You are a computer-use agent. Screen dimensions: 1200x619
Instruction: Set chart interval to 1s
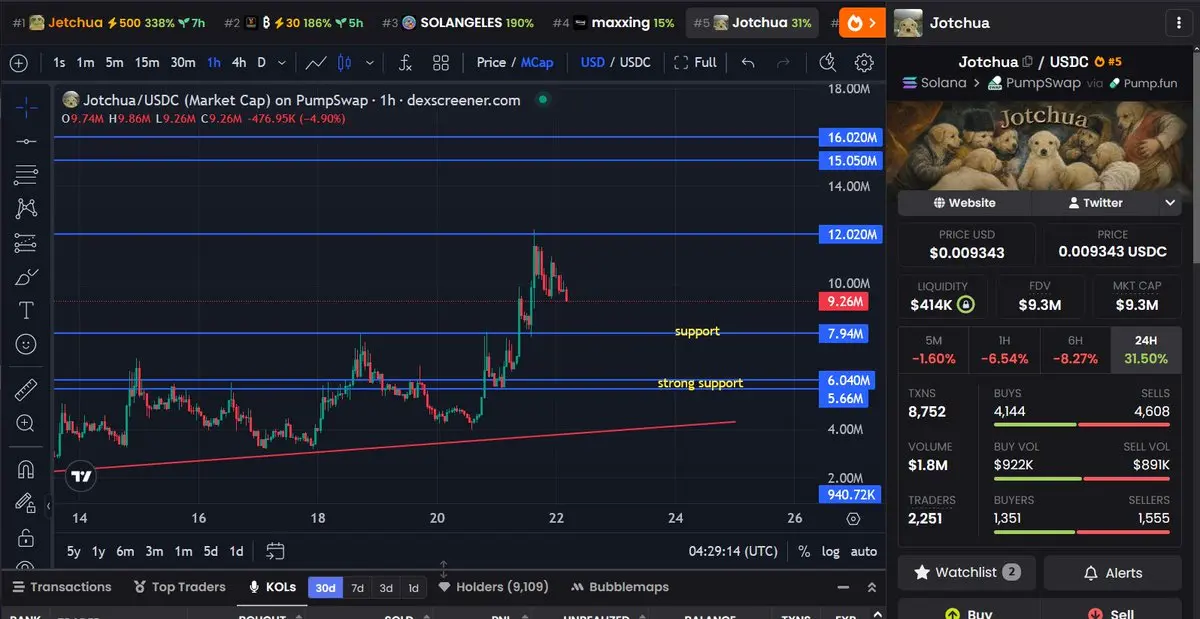pyautogui.click(x=59, y=62)
